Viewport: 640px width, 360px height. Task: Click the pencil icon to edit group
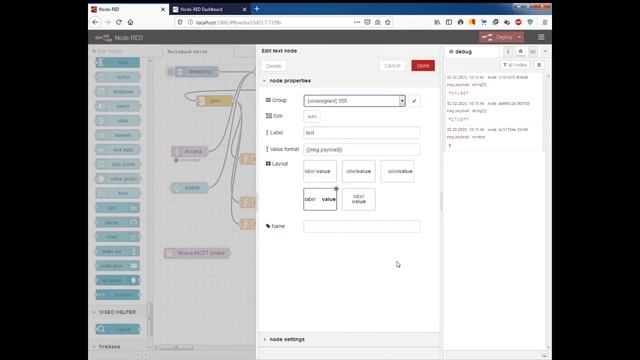(414, 101)
